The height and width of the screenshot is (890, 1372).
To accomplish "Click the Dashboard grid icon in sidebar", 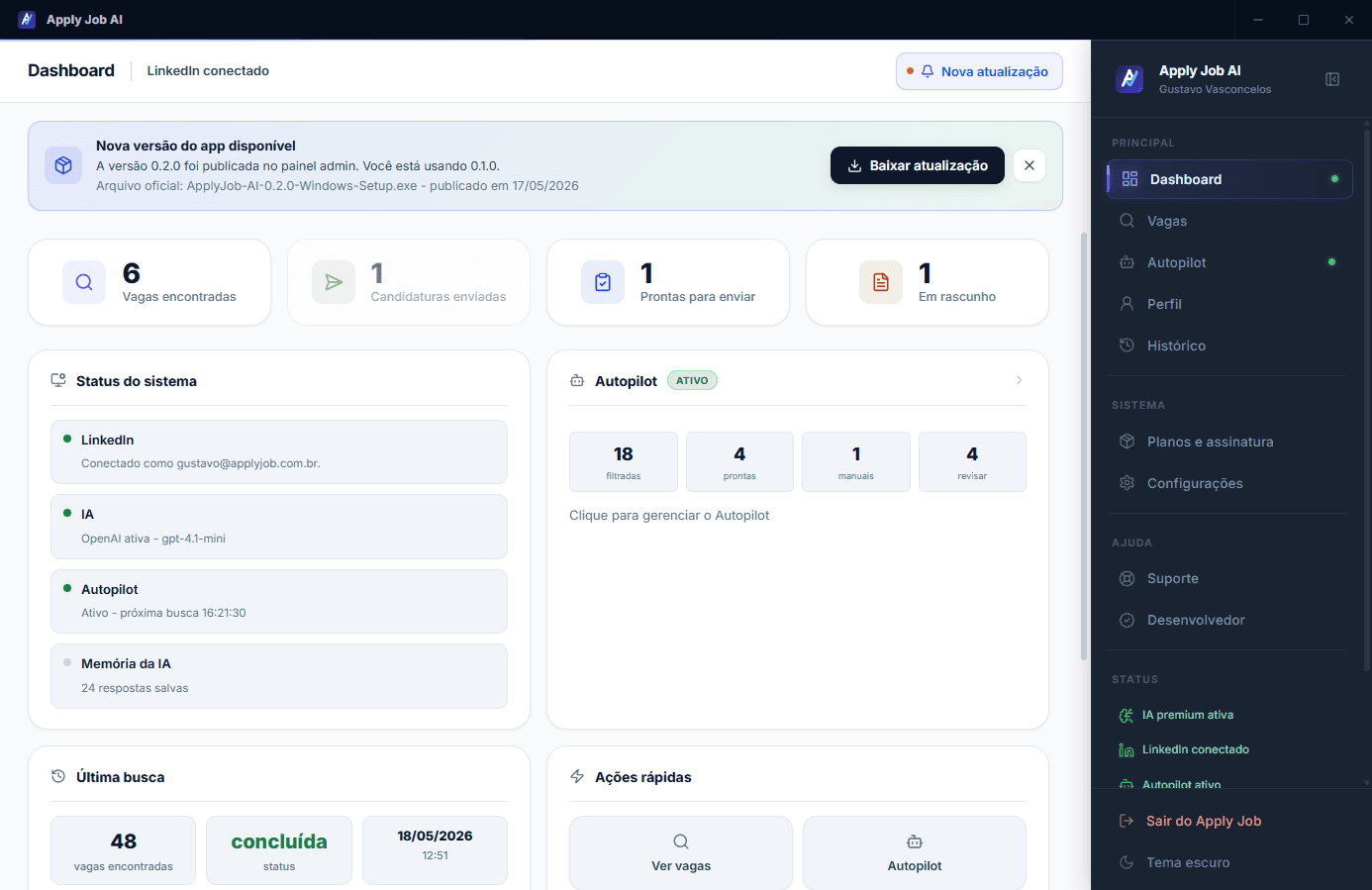I will click(1129, 179).
